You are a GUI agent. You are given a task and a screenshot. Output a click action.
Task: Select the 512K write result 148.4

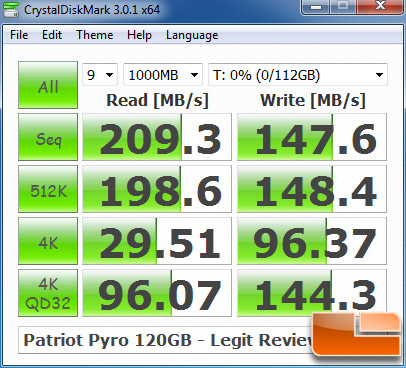(x=312, y=189)
